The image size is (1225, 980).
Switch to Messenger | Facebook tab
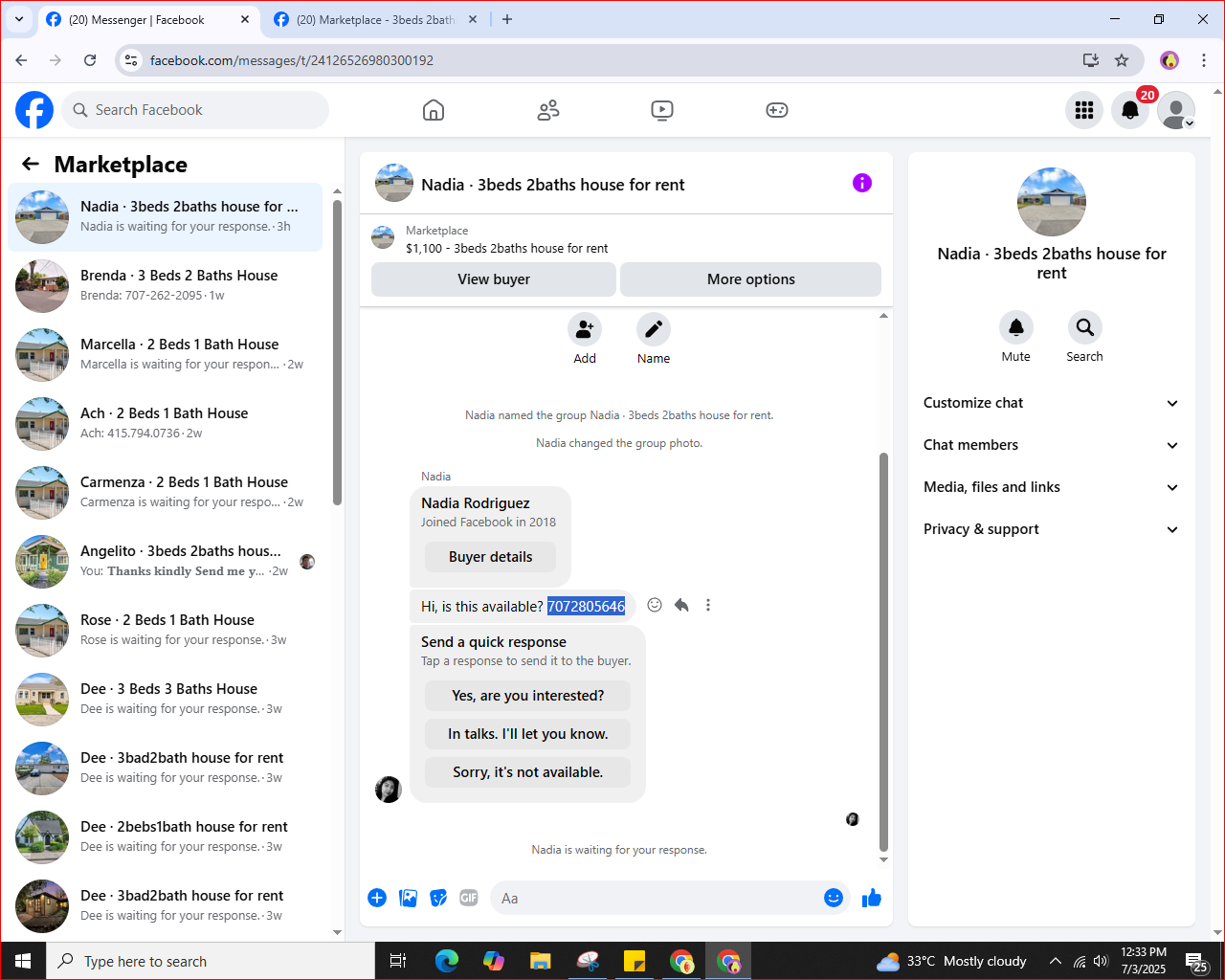pos(148,20)
